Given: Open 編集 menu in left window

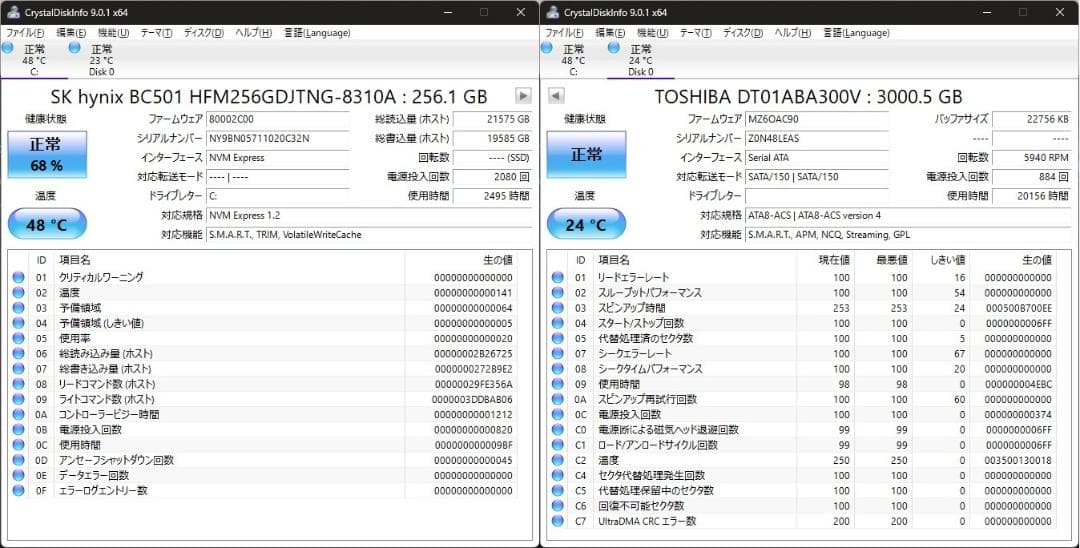Looking at the screenshot, I should click(71, 32).
